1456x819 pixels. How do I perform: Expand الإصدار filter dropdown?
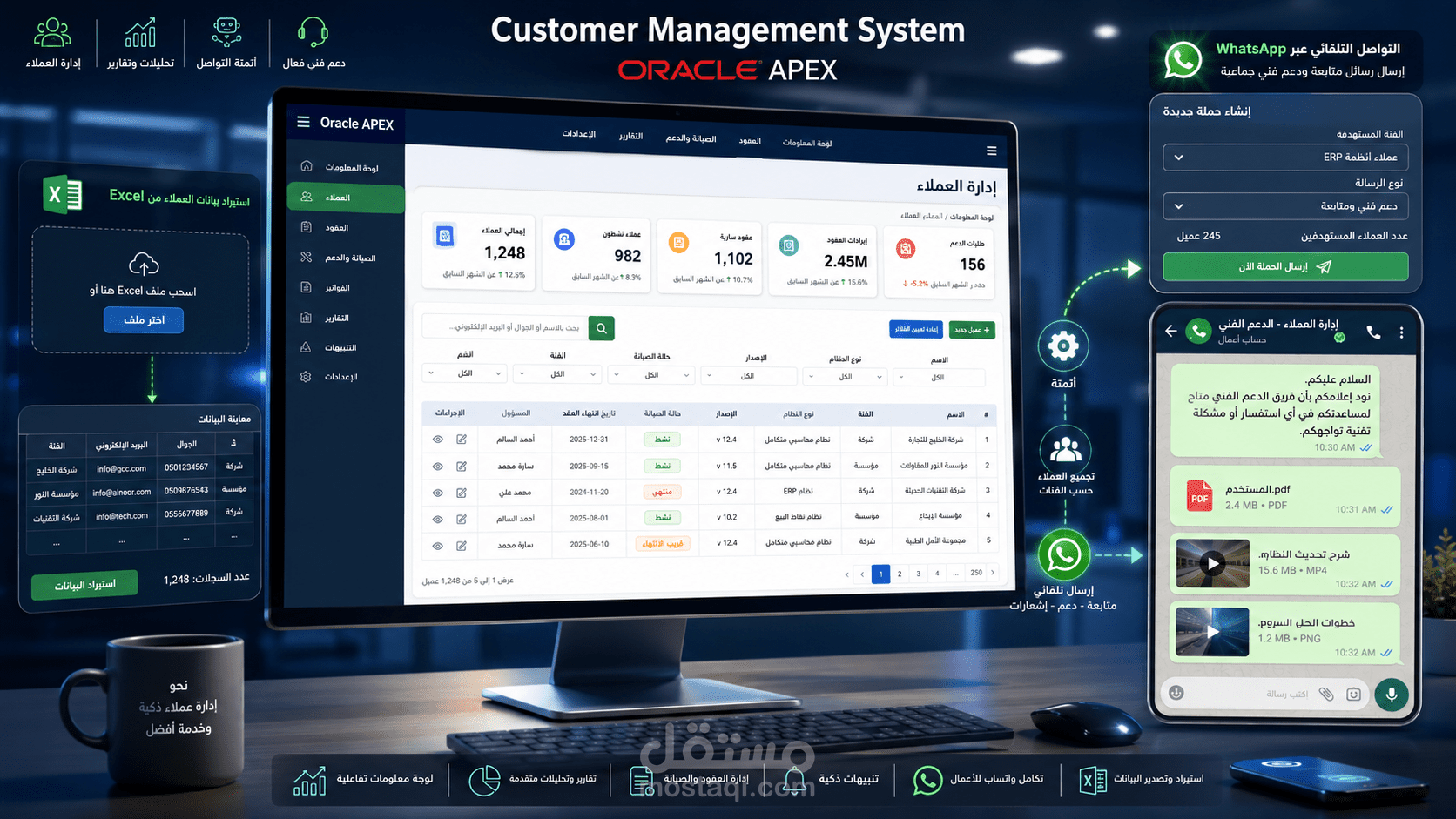[749, 376]
